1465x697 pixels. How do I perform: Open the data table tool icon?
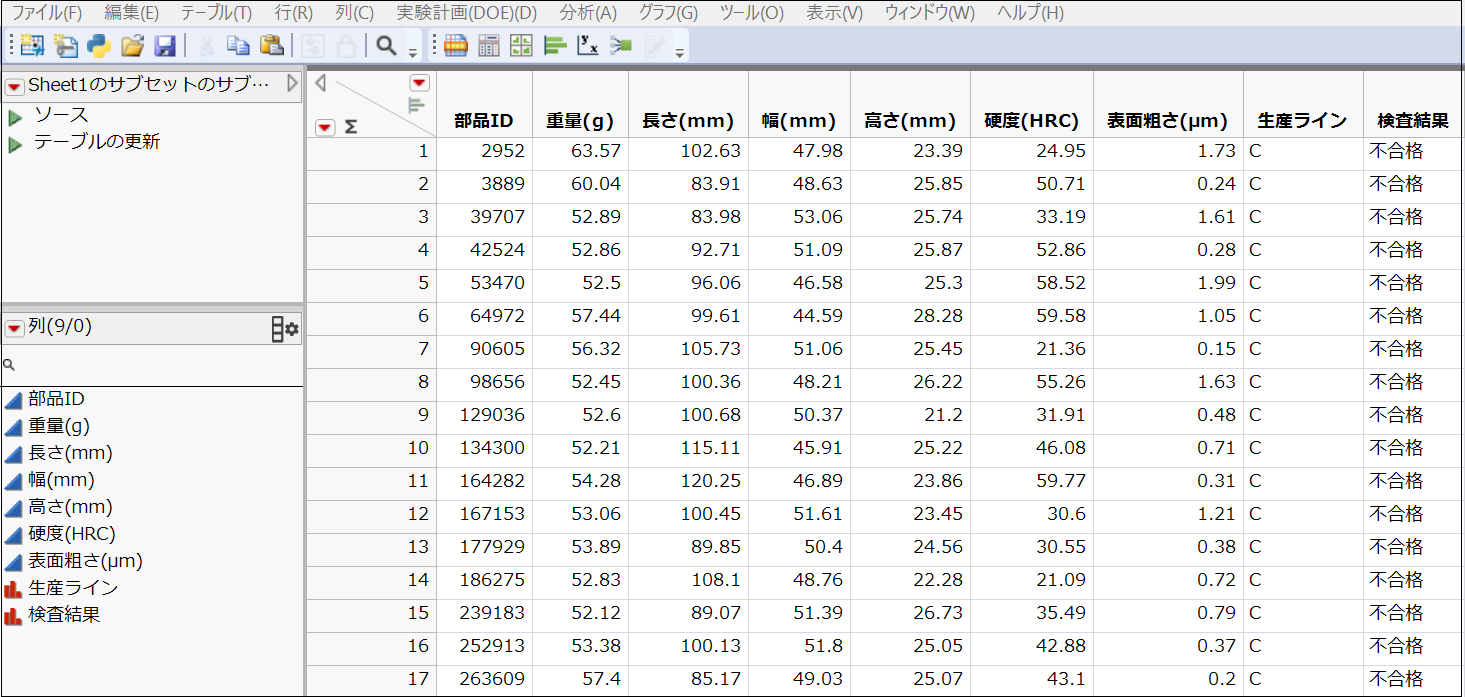pos(456,45)
